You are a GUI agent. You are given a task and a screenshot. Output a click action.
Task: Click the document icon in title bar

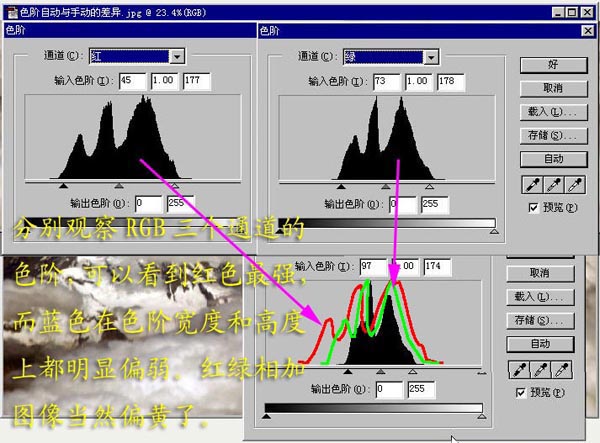click(12, 13)
